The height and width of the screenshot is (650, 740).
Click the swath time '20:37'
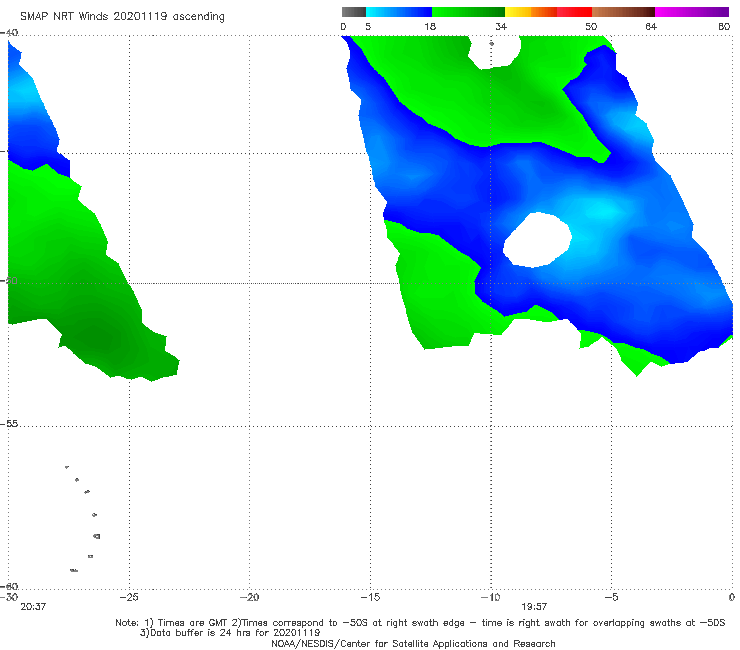tap(33, 607)
